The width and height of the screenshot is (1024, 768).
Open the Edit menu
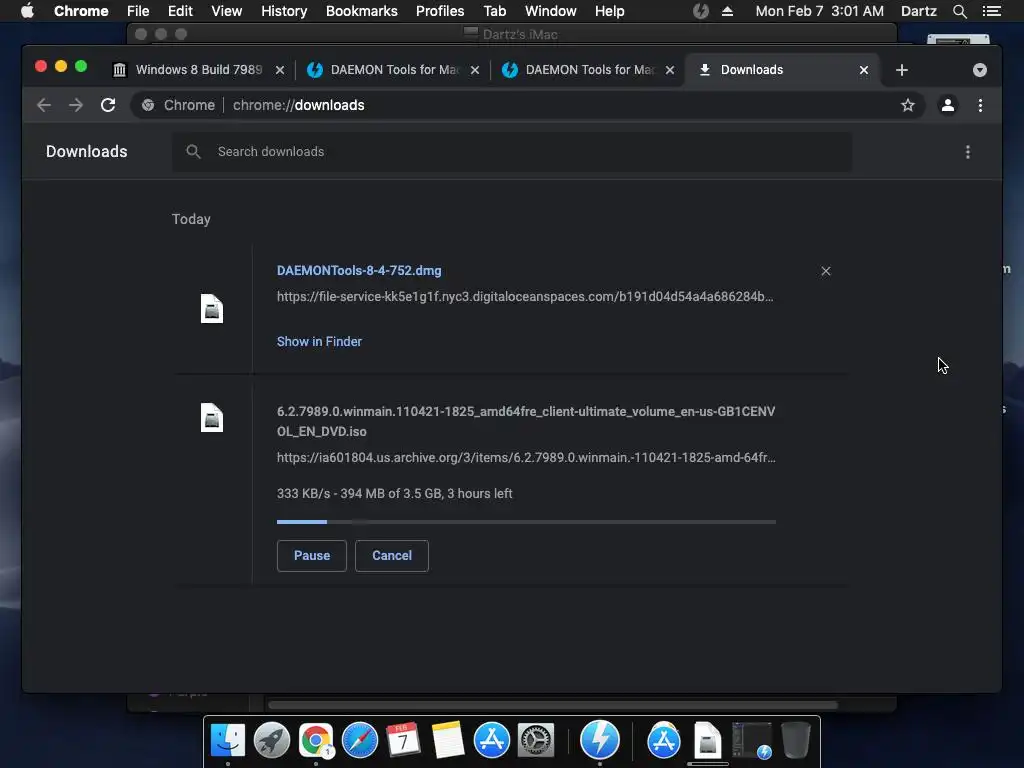pyautogui.click(x=180, y=11)
